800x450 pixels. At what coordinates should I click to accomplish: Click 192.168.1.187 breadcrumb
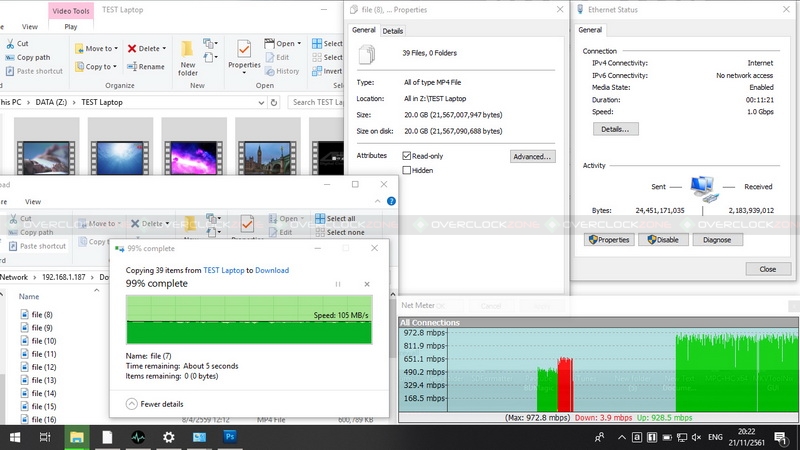tap(64, 277)
